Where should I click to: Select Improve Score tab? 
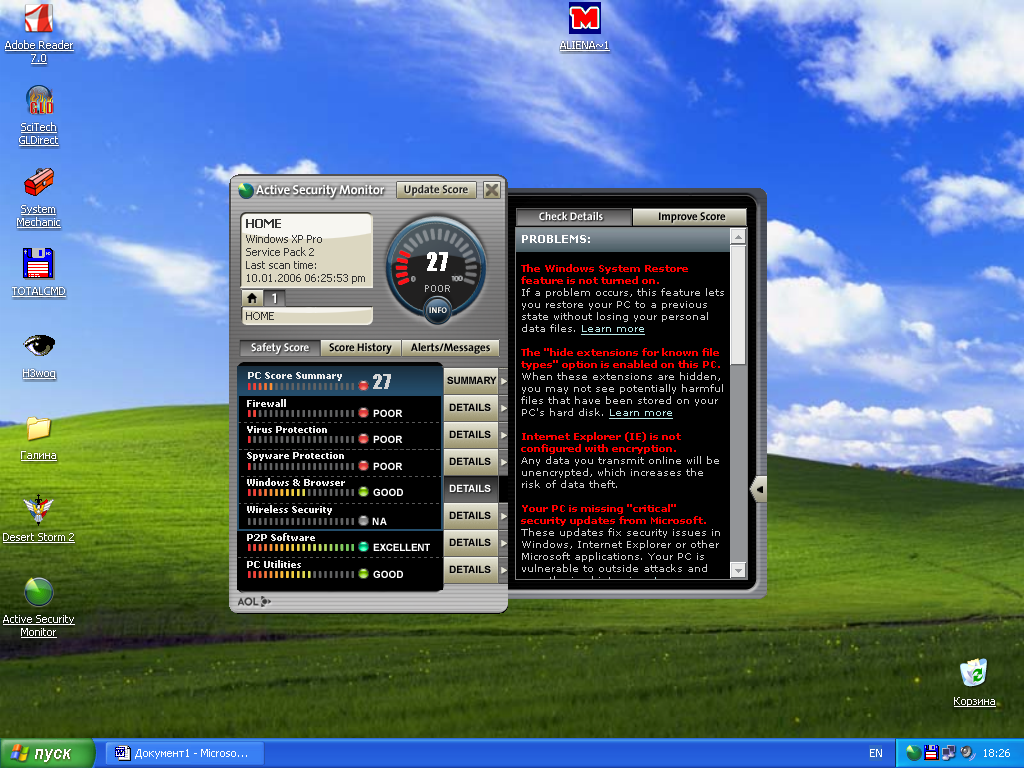[x=691, y=216]
